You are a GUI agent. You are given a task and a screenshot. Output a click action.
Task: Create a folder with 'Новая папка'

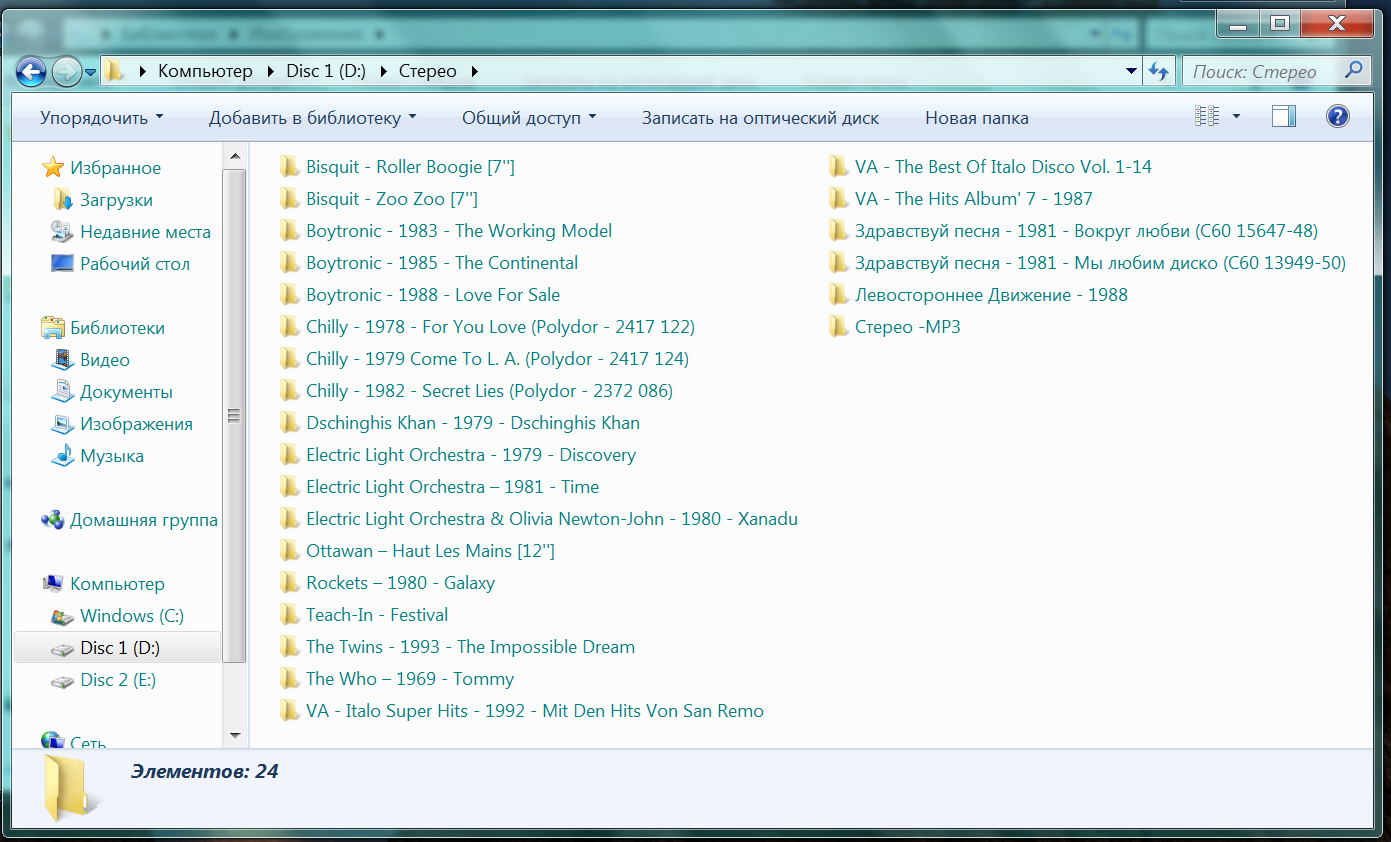pyautogui.click(x=977, y=118)
